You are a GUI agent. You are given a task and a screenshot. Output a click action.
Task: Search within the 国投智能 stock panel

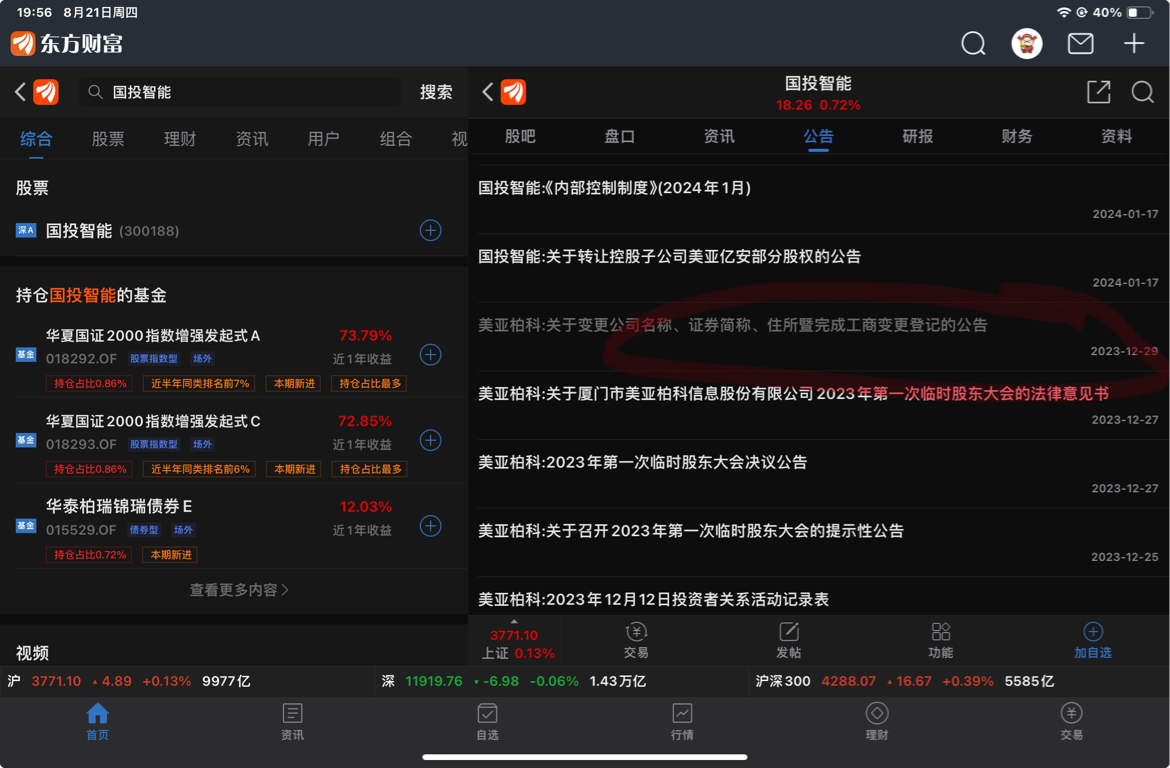(x=1142, y=92)
